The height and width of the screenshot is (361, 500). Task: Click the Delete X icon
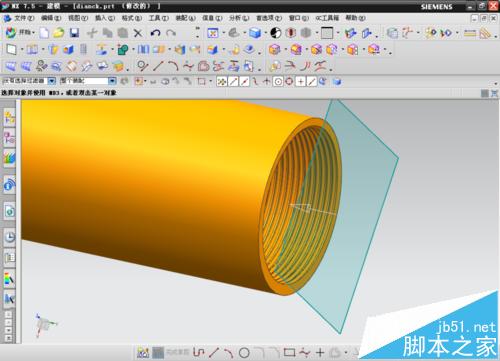click(x=138, y=33)
